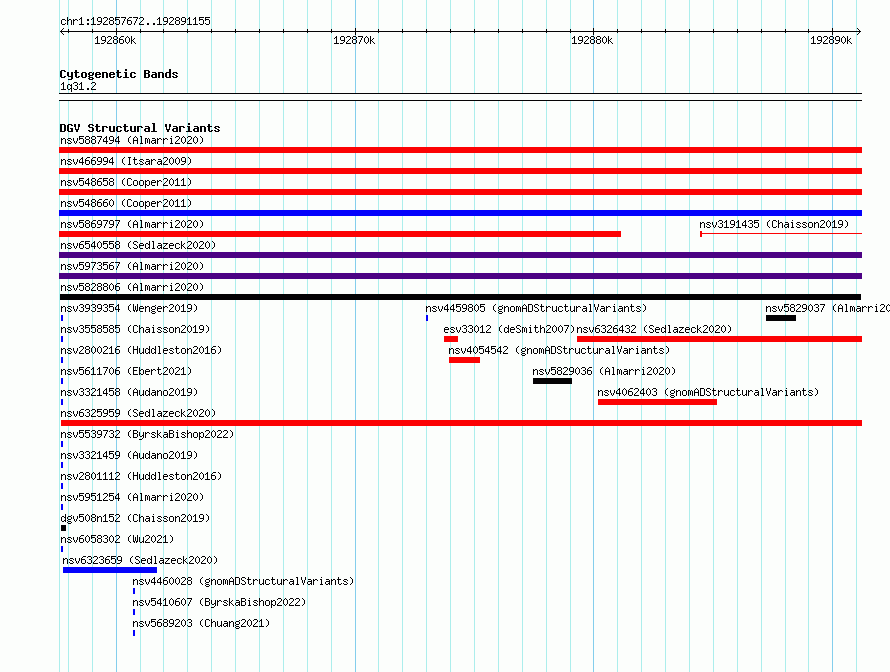Click nsv5539732 (ByrskaBishop2022) label
Screen dimensions: 890x672
pos(147,434)
